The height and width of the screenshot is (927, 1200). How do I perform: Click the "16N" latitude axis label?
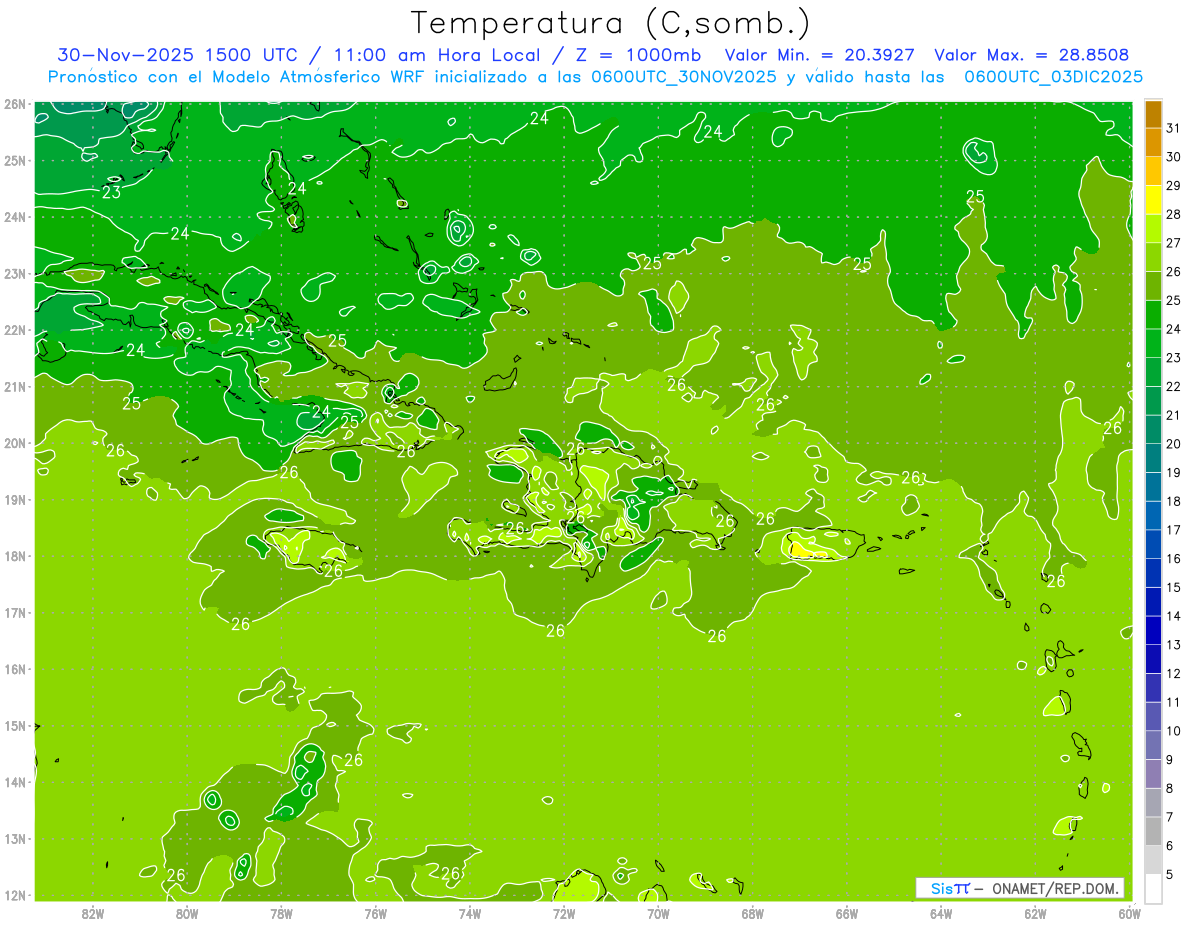(x=14, y=669)
